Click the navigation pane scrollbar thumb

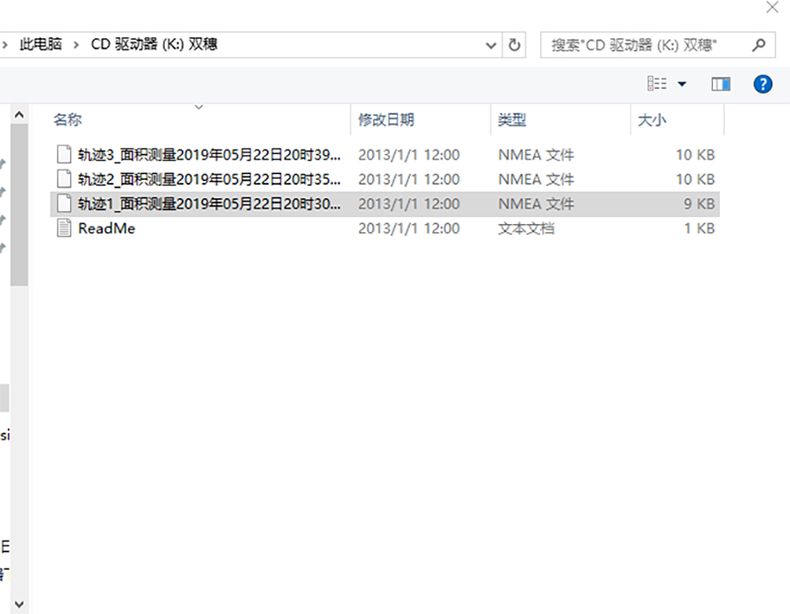pos(19,204)
